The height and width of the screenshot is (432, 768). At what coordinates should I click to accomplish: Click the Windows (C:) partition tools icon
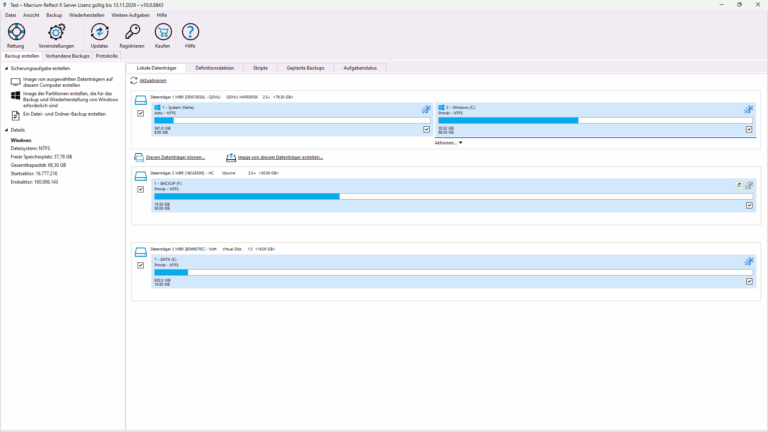click(x=748, y=109)
